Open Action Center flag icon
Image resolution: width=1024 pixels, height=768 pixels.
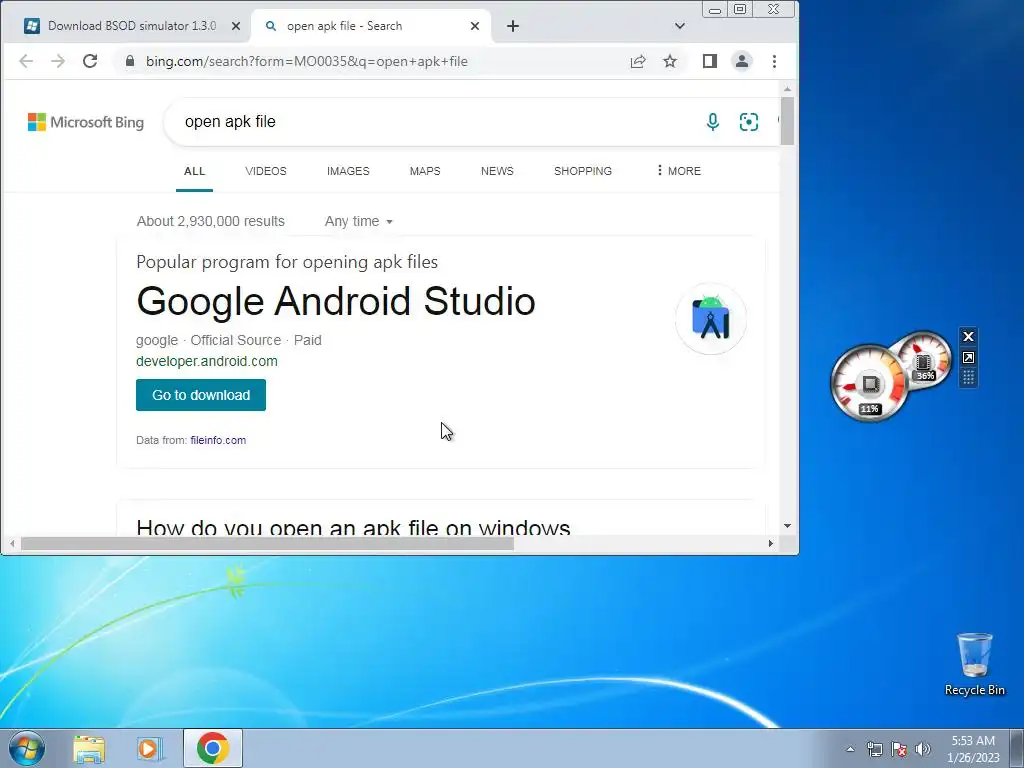point(899,749)
